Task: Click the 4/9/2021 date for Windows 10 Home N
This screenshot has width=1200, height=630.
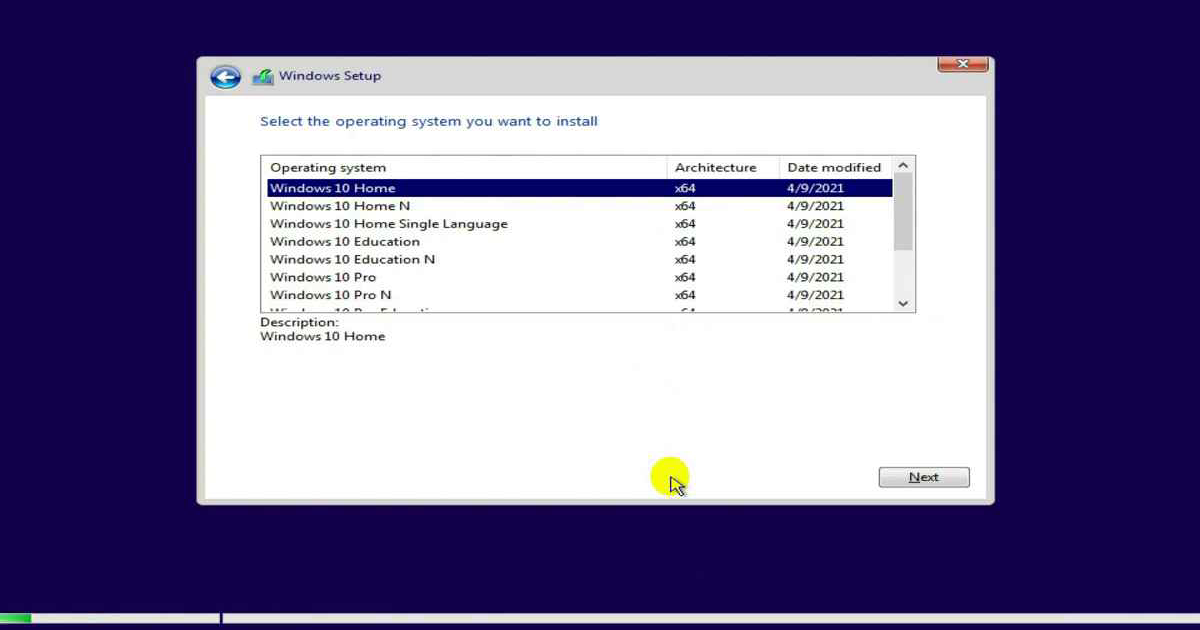Action: [x=815, y=206]
